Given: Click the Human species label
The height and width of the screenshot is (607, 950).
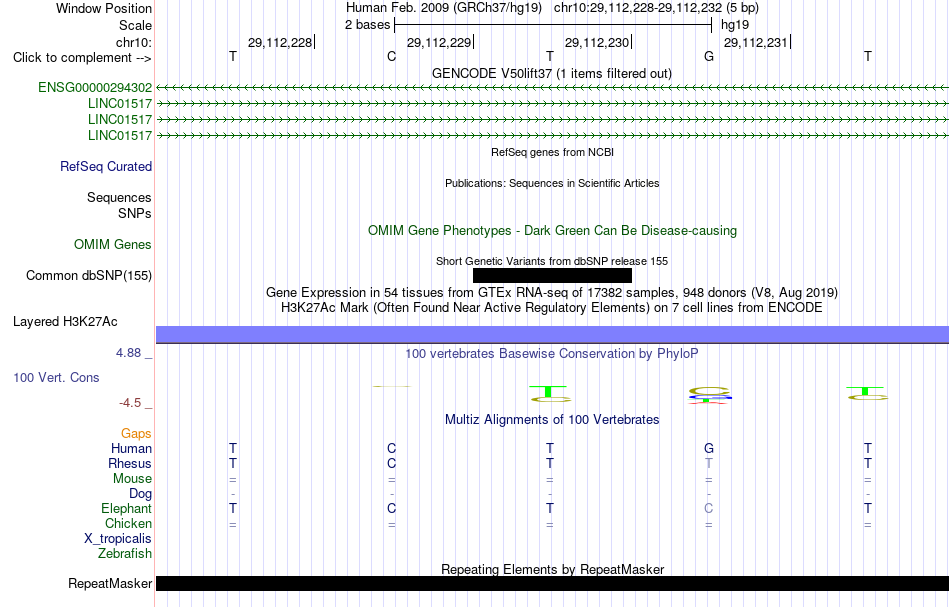Looking at the screenshot, I should click(x=131, y=448).
